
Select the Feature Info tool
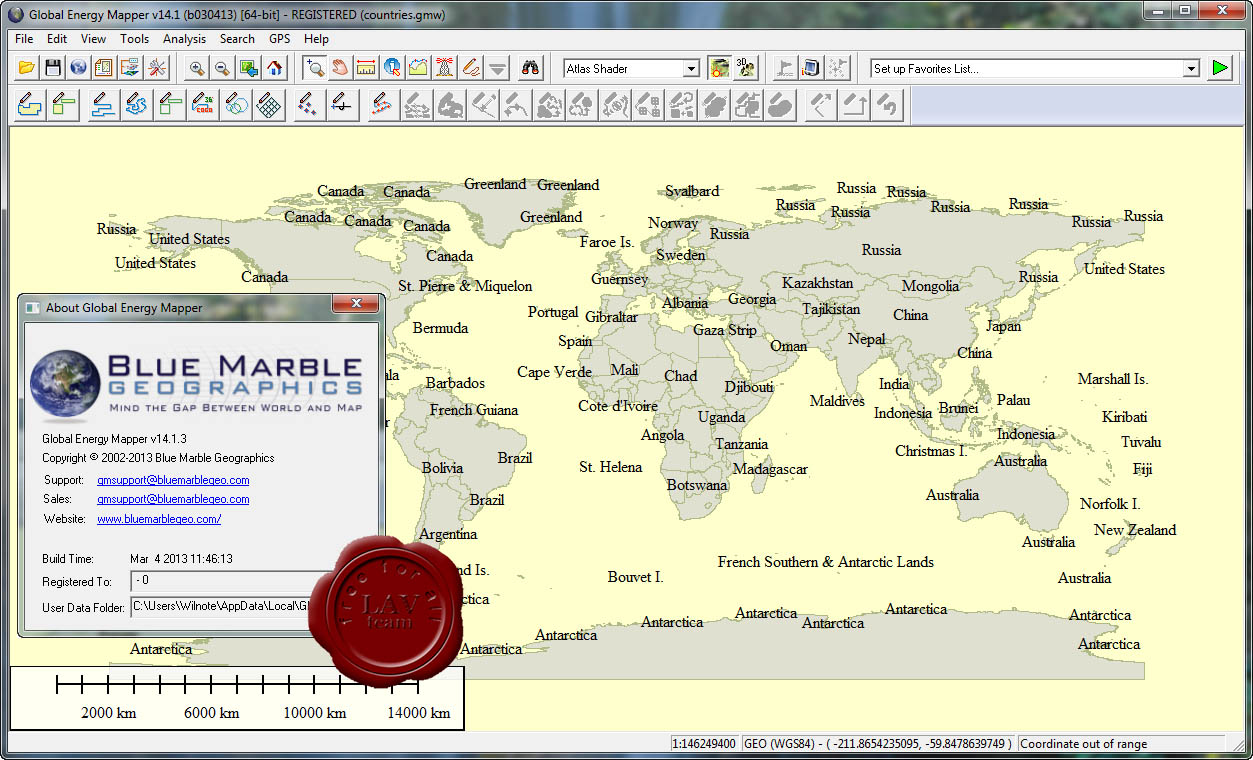(392, 68)
